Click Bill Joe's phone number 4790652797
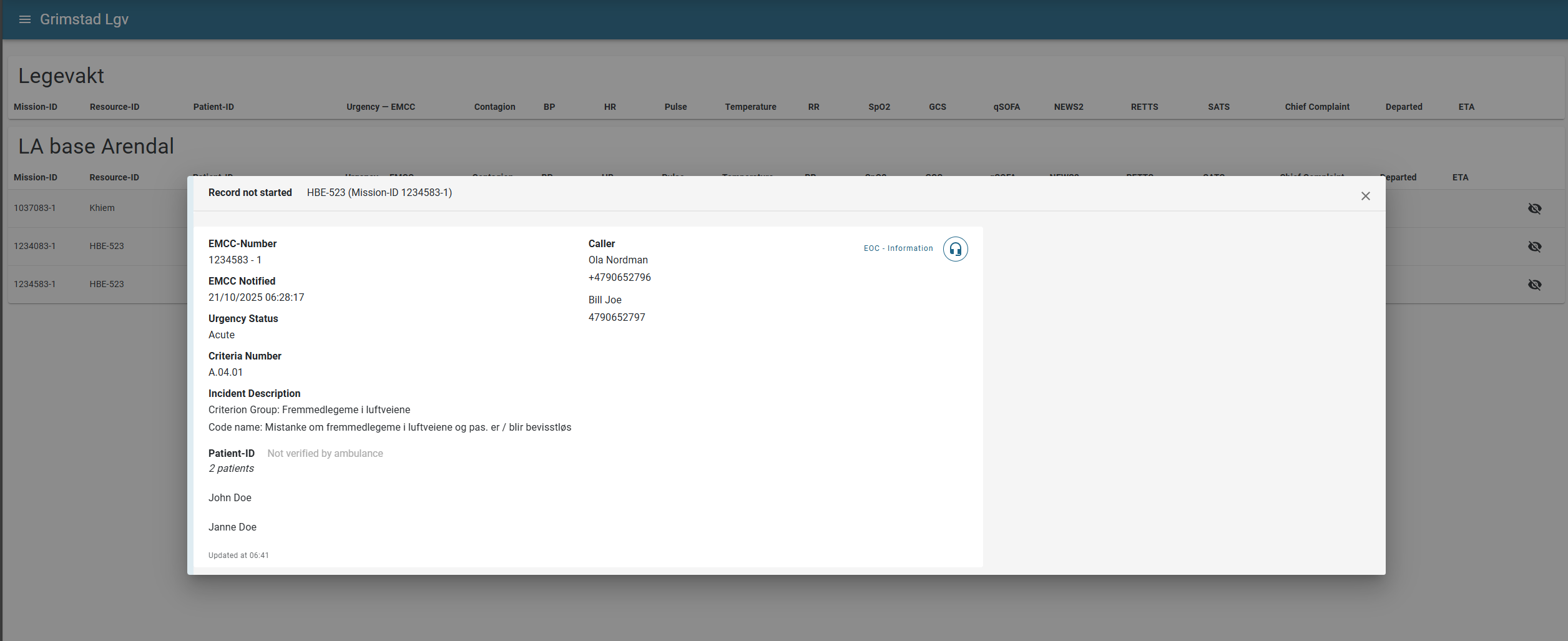 (x=617, y=317)
